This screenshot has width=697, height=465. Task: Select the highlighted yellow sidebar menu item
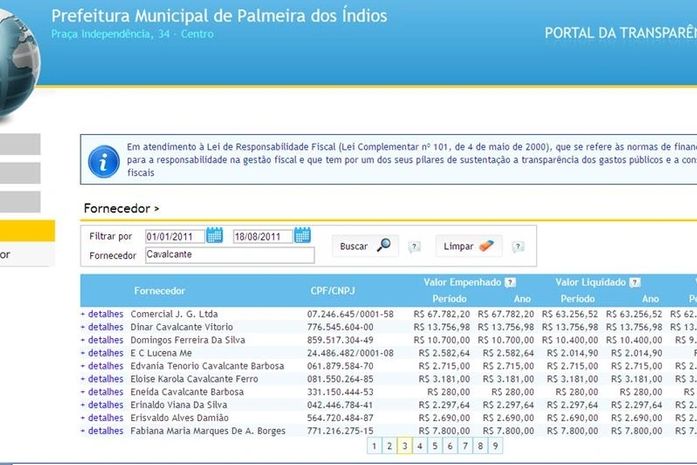[27, 231]
